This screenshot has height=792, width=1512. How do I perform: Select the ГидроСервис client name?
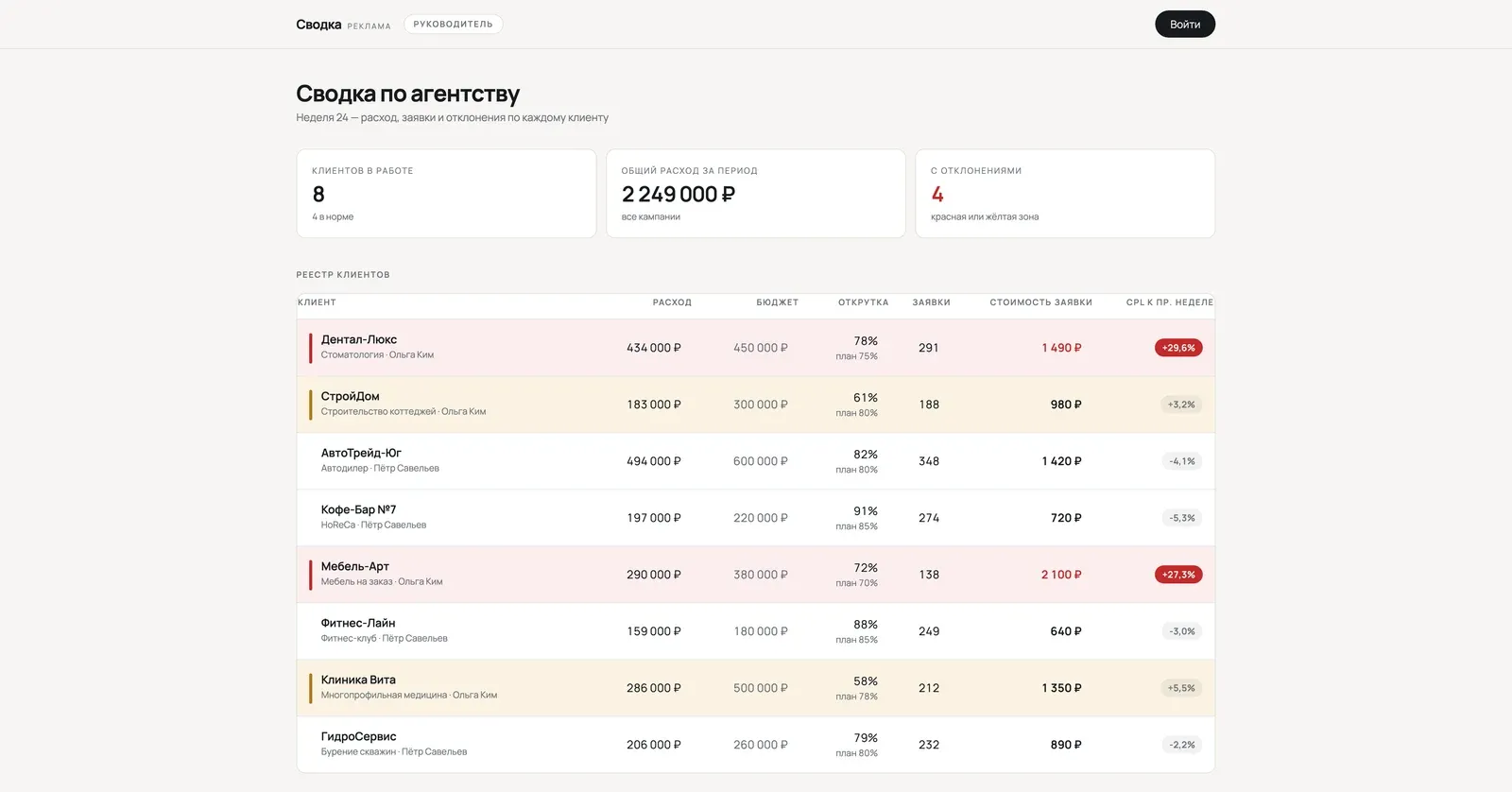[358, 736]
